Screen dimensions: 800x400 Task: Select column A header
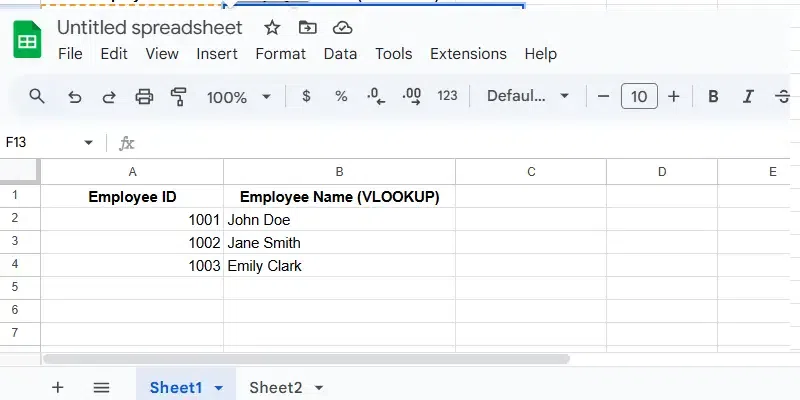(132, 172)
